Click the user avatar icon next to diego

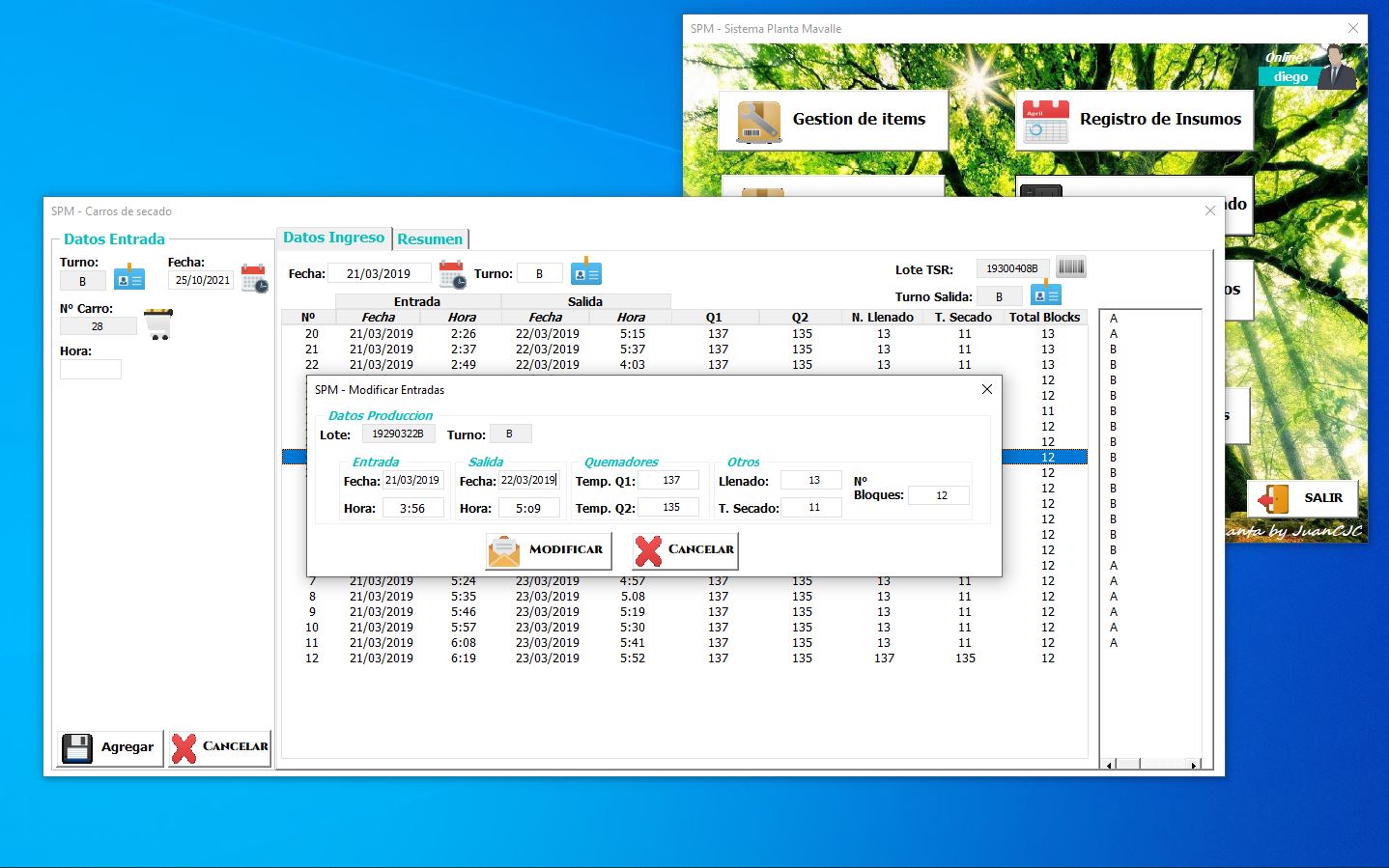click(x=1338, y=68)
